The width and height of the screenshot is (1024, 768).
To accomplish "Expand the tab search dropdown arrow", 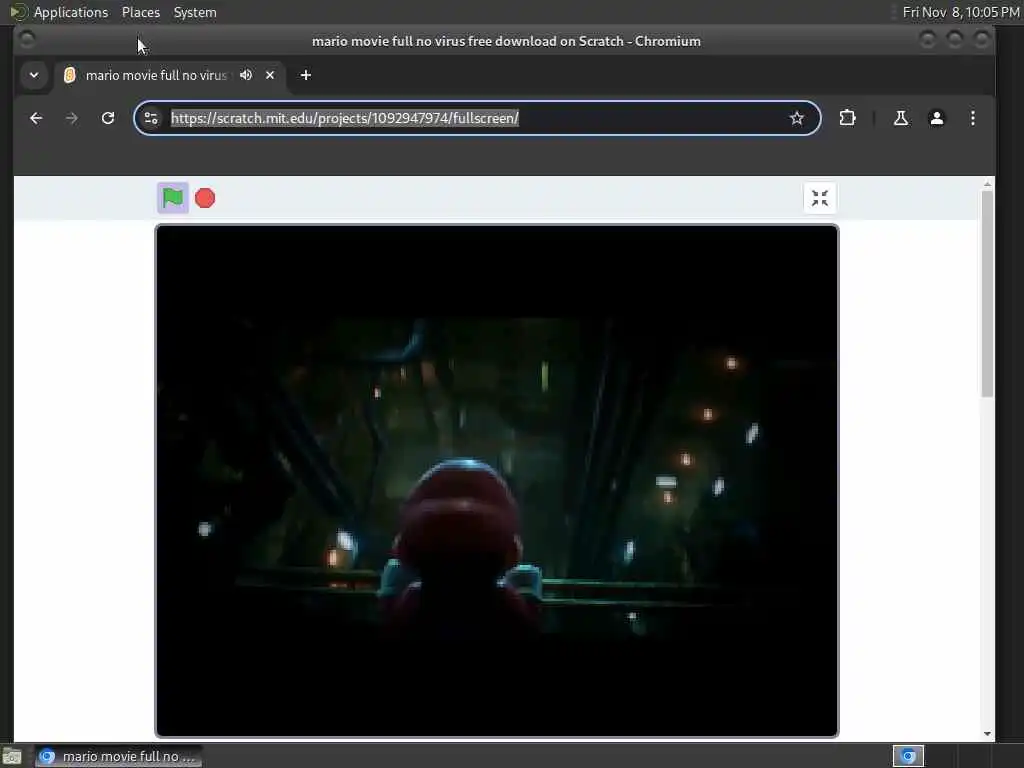I will click(34, 75).
